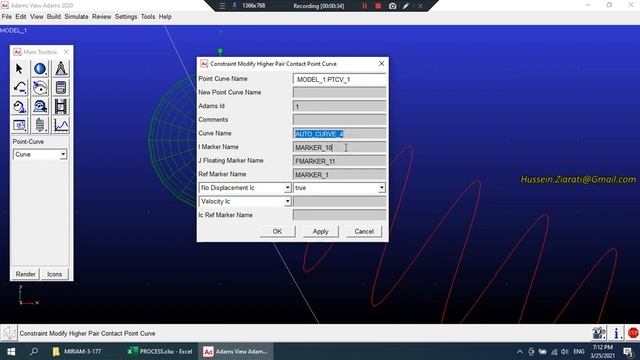
Task: Open the Help menu
Action: point(165,17)
